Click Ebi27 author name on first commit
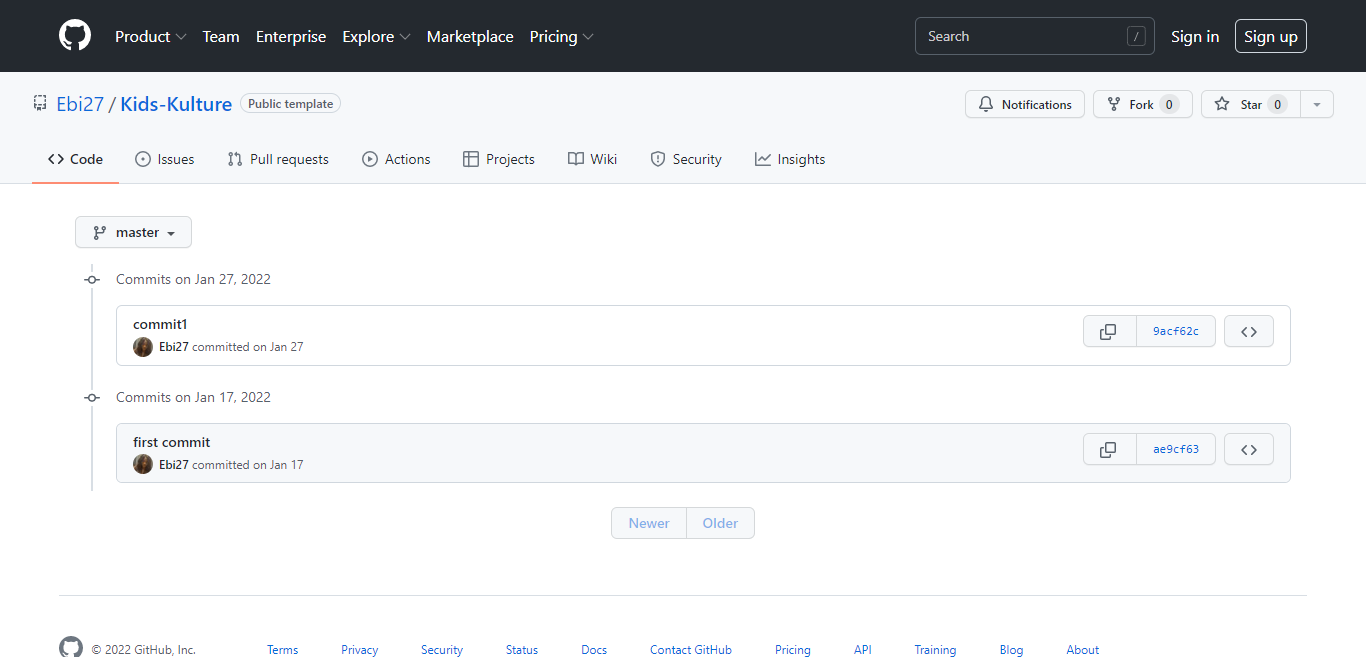Screen dimensions: 1366x657 tap(174, 465)
